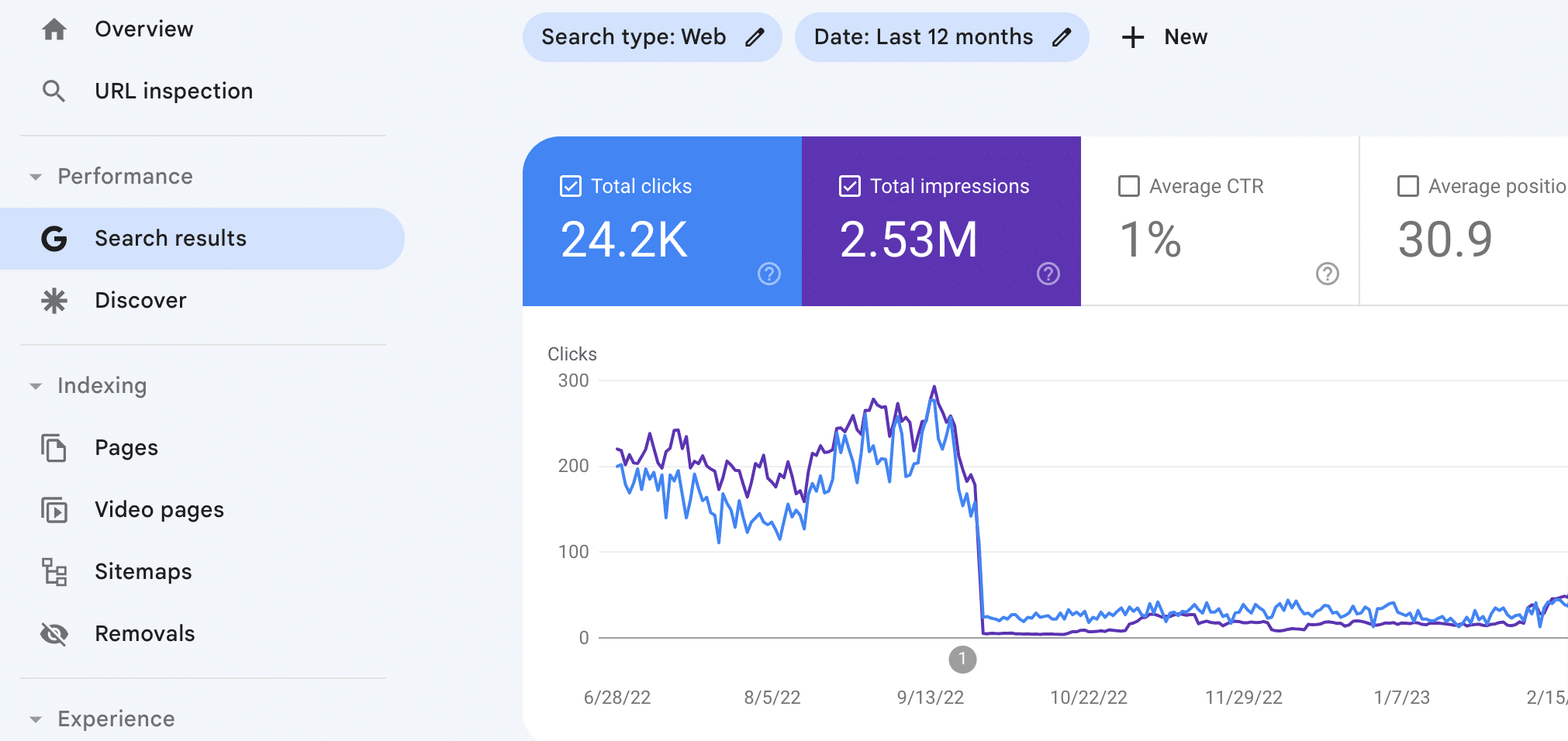Click the Overview home icon
Screen dimensions: 1568x741
click(54, 29)
